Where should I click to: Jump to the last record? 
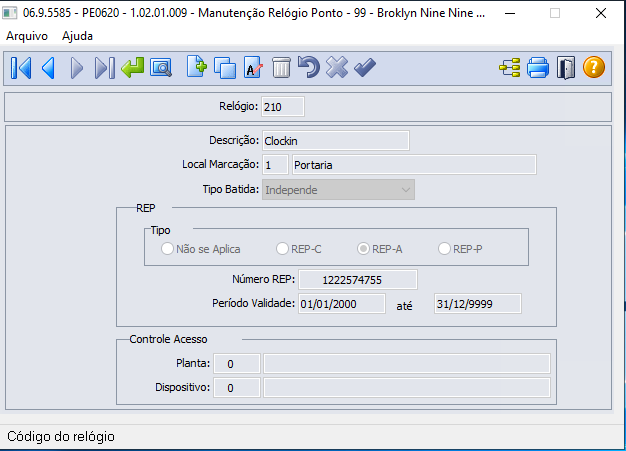pos(105,68)
